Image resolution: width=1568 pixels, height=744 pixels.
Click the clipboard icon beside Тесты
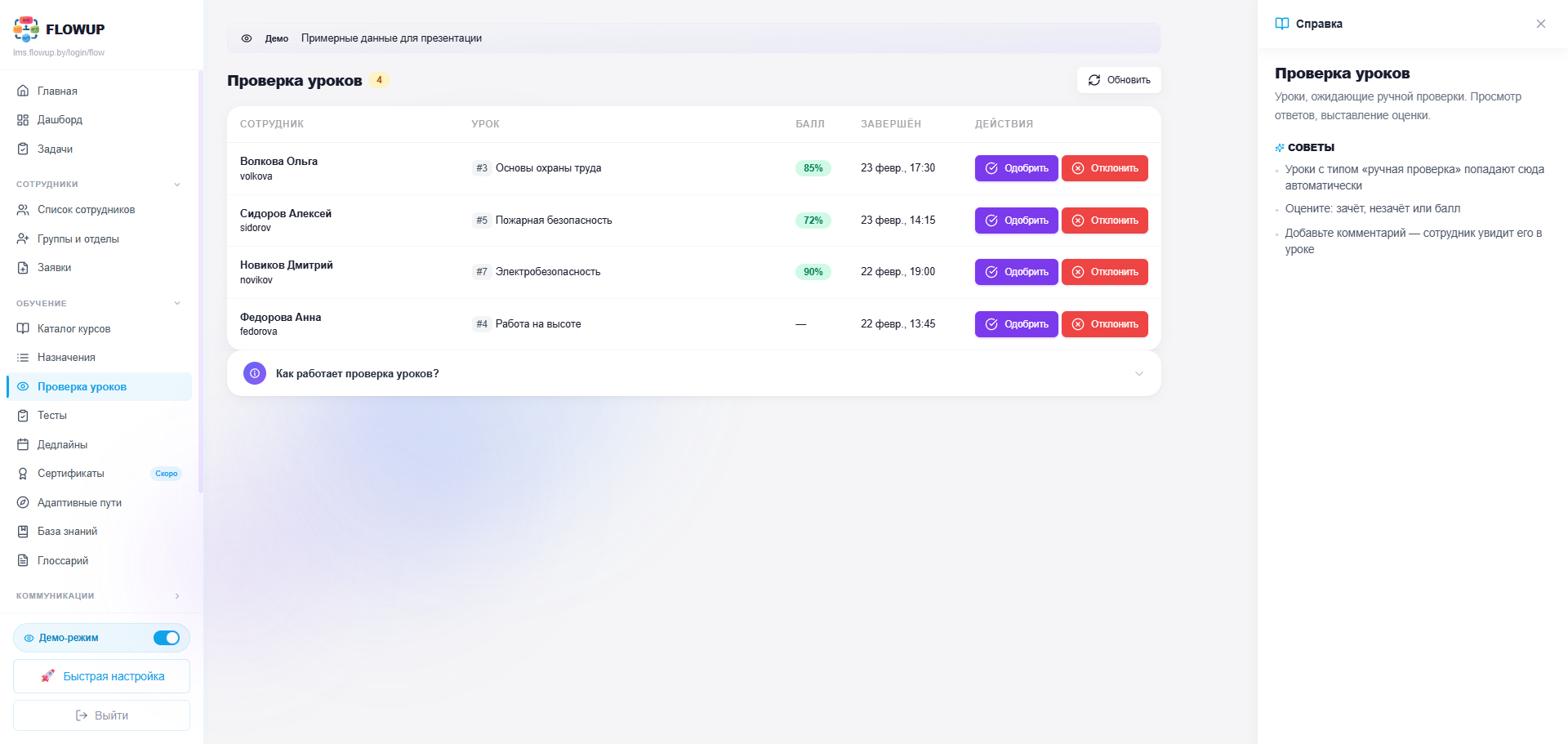point(23,416)
